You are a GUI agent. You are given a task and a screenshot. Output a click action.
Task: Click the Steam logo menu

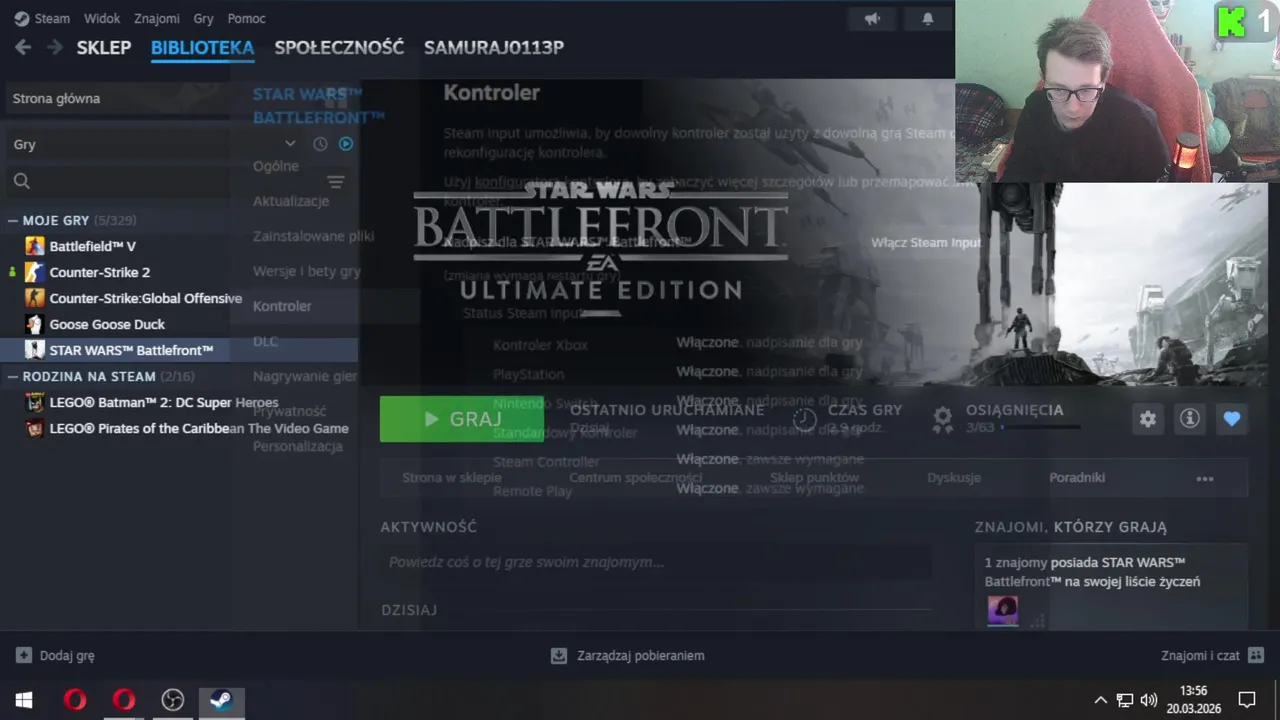[x=42, y=18]
